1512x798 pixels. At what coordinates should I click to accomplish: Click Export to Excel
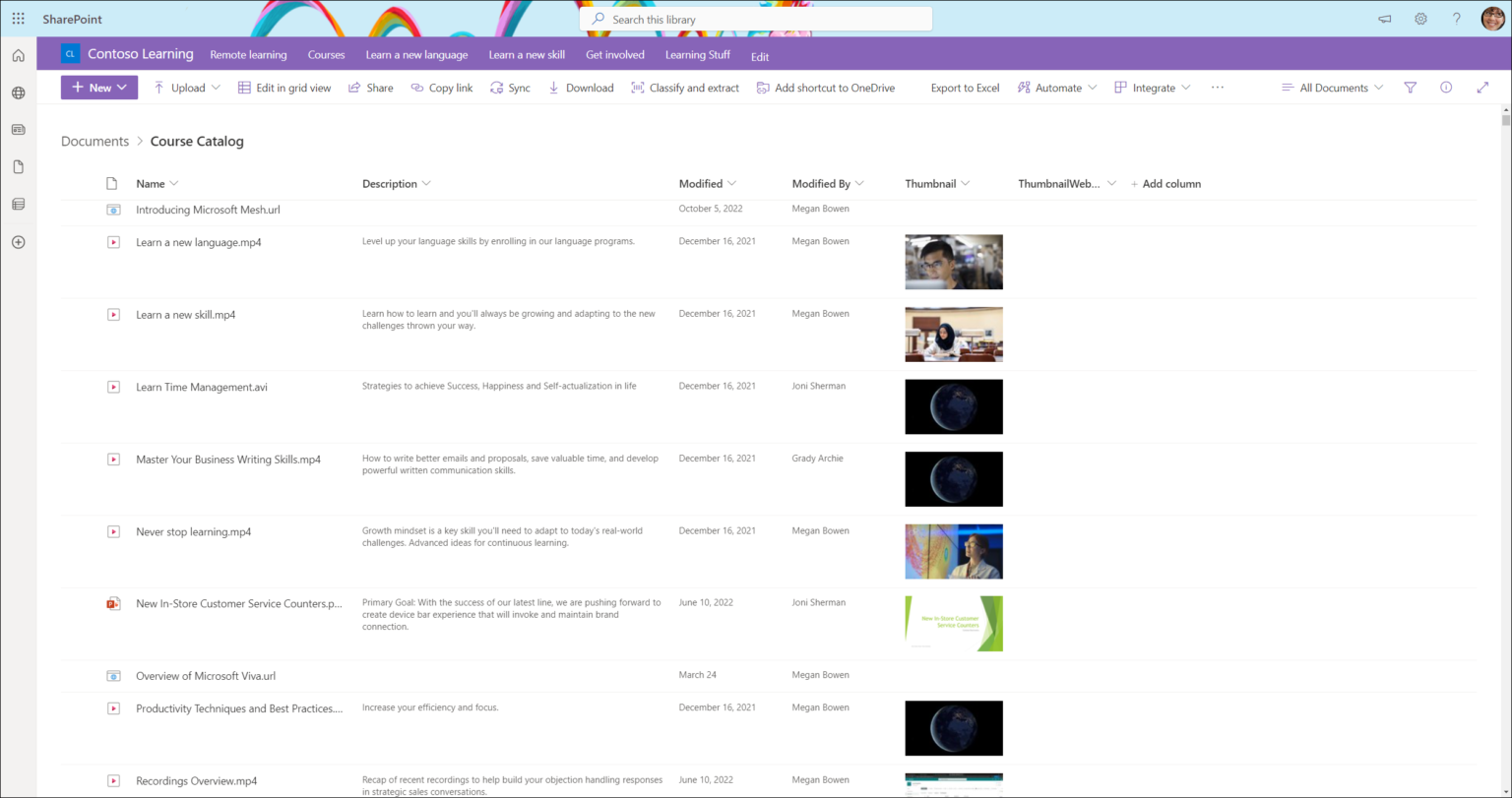click(965, 88)
